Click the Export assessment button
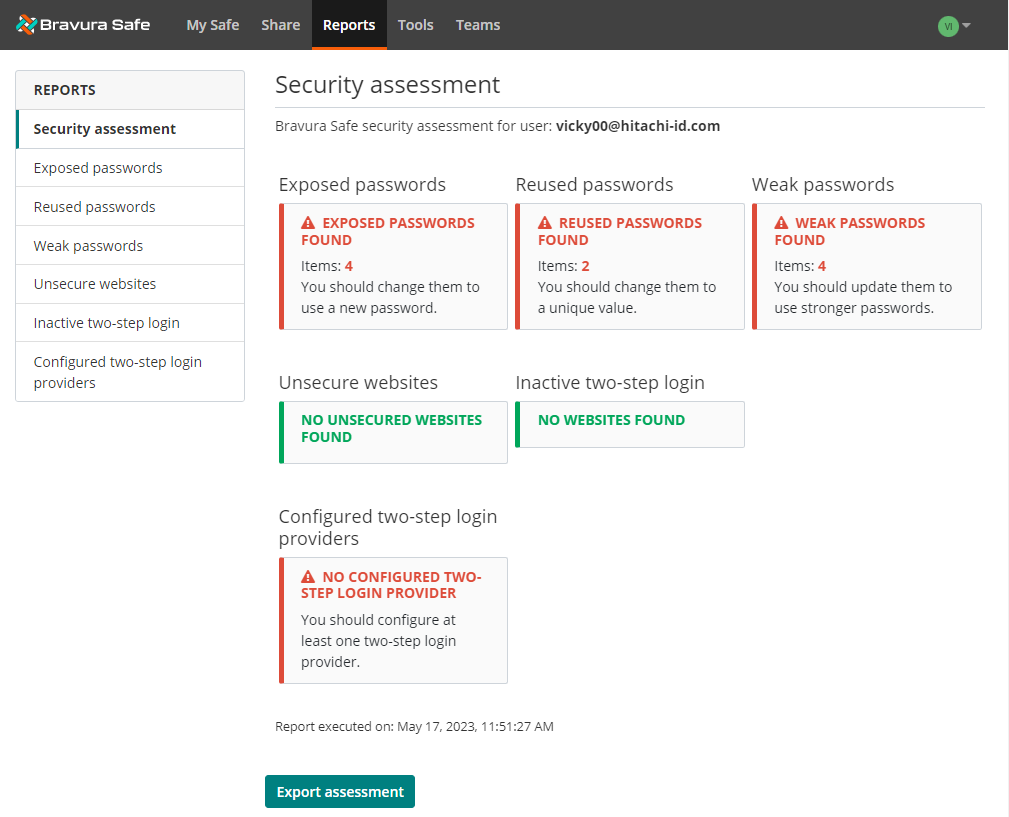 click(339, 791)
